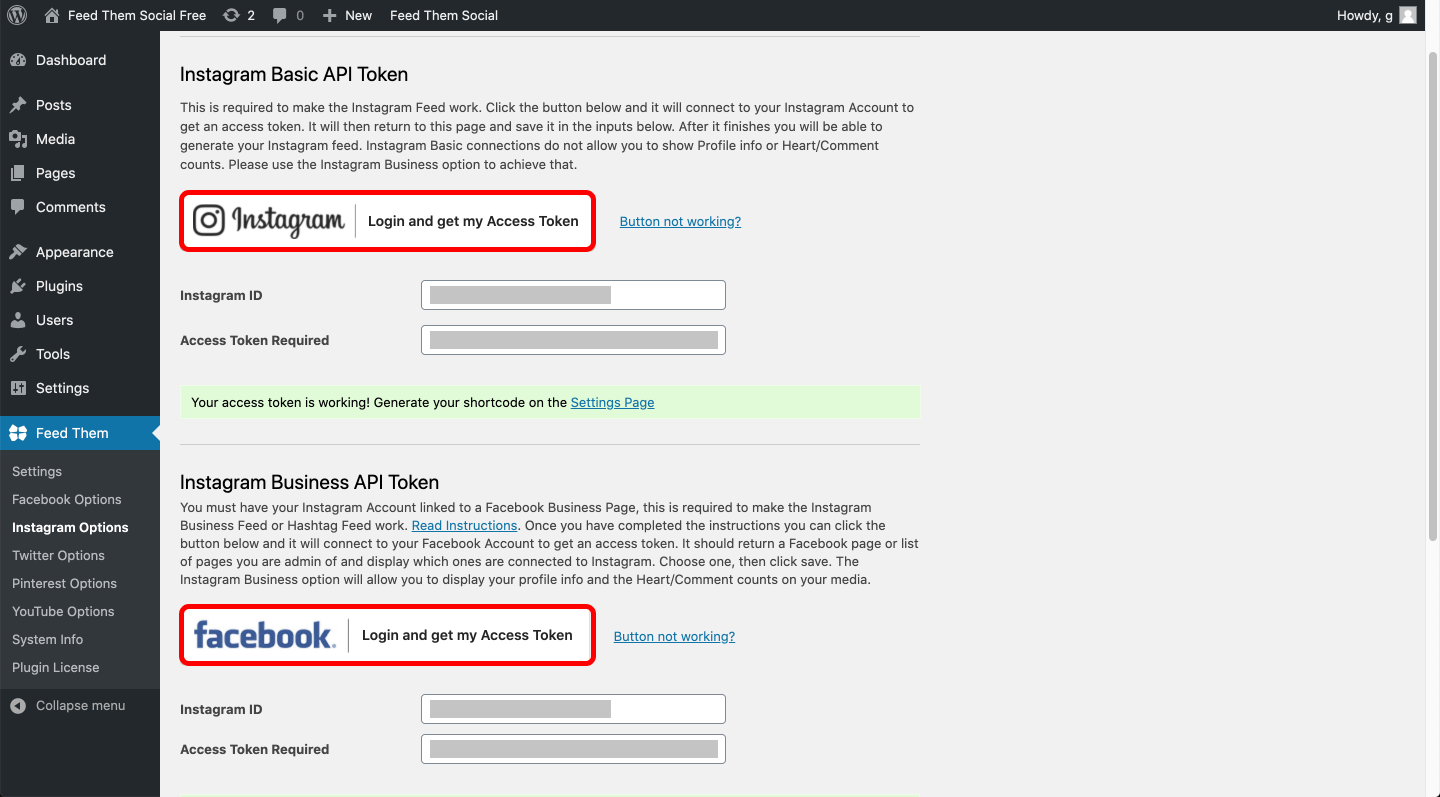Open the comments bubble icon in admin bar
1440x797 pixels.
click(280, 15)
